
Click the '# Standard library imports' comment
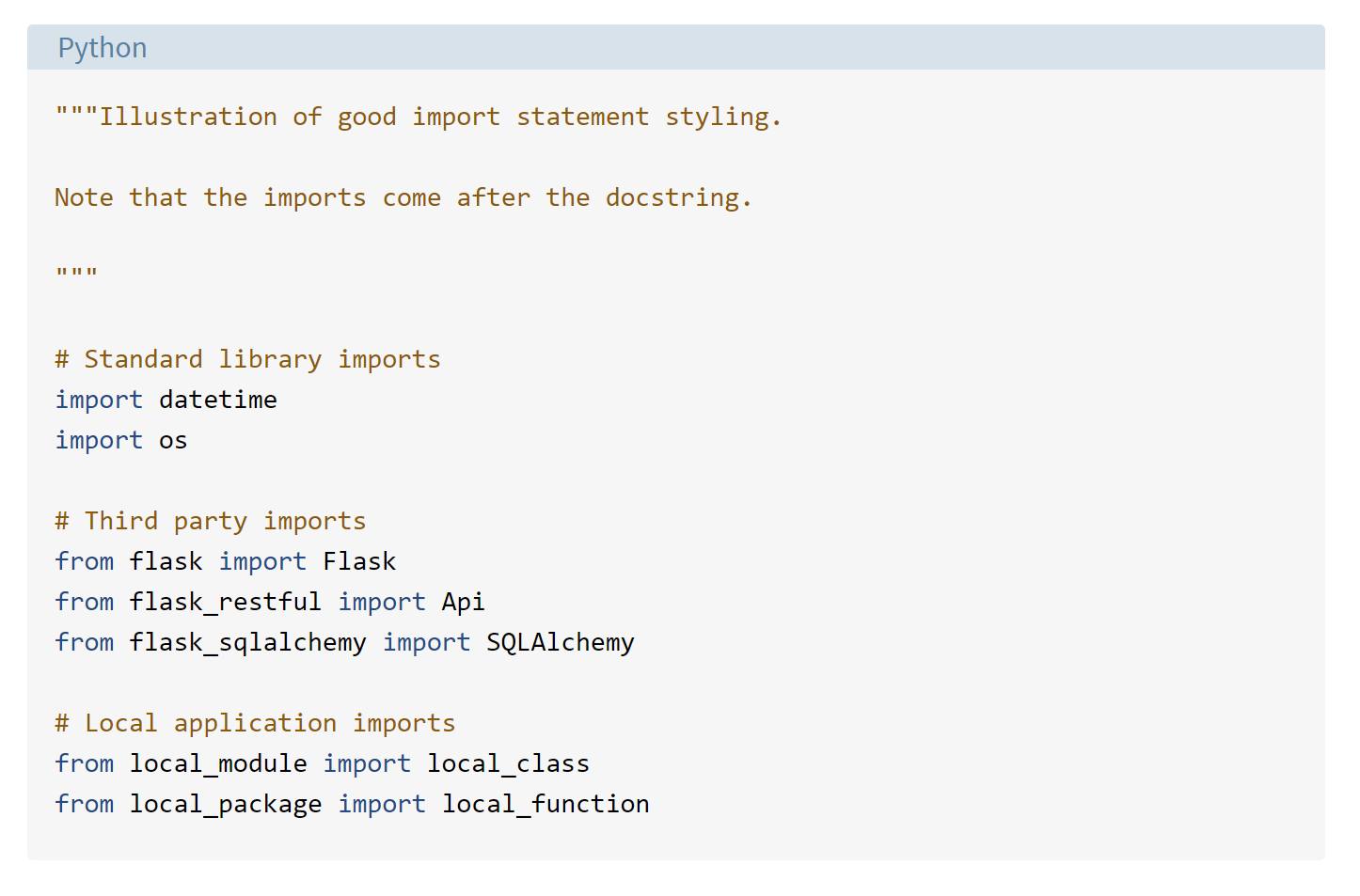[x=247, y=359]
